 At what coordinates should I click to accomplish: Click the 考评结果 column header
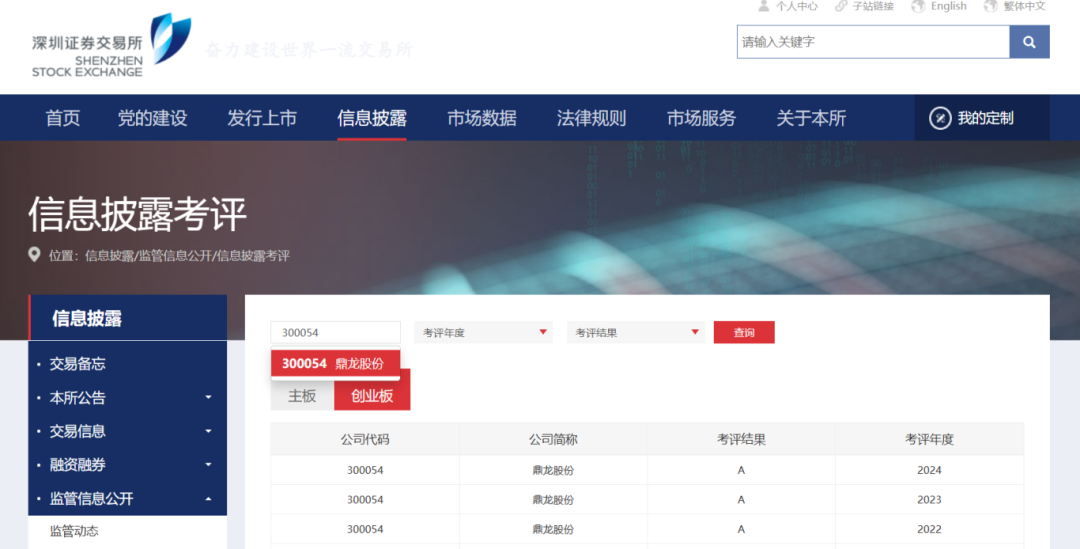pos(741,439)
